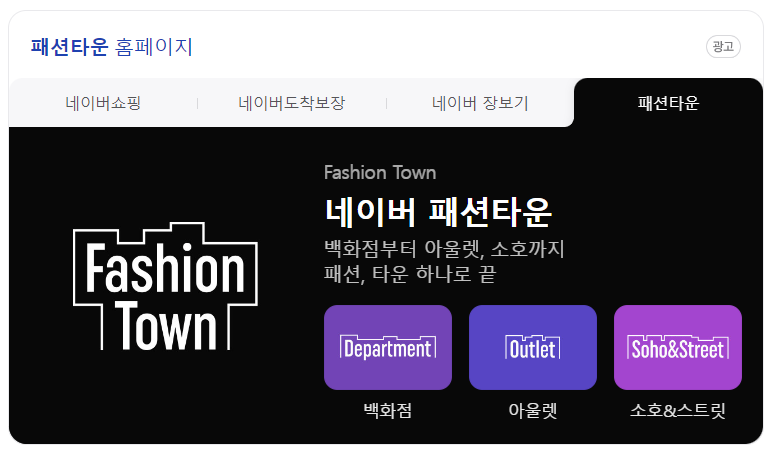The width and height of the screenshot is (775, 455).
Task: Switch to the 네이버쇼핑 tab
Action: (x=103, y=103)
